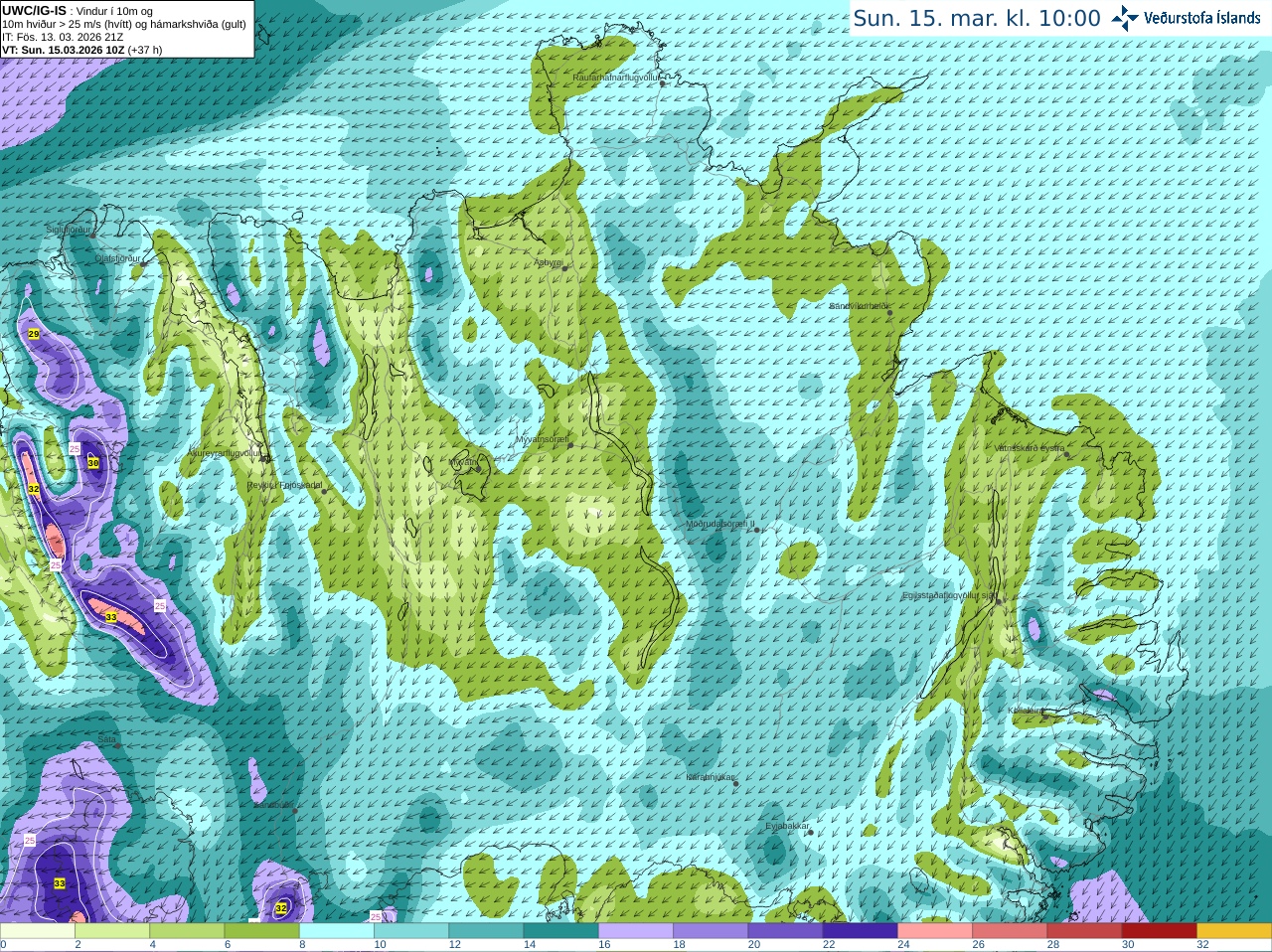Click the VT: Sun. 15.03.2026 10Z line
1272x952 pixels.
(81, 50)
